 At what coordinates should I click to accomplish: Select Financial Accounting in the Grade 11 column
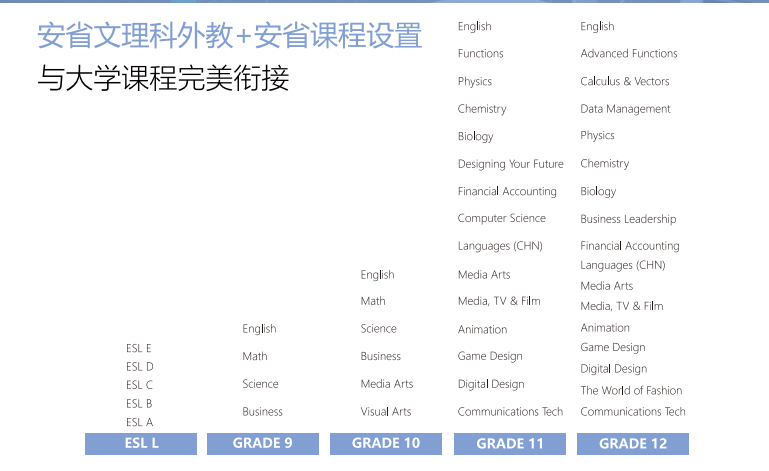[507, 191]
